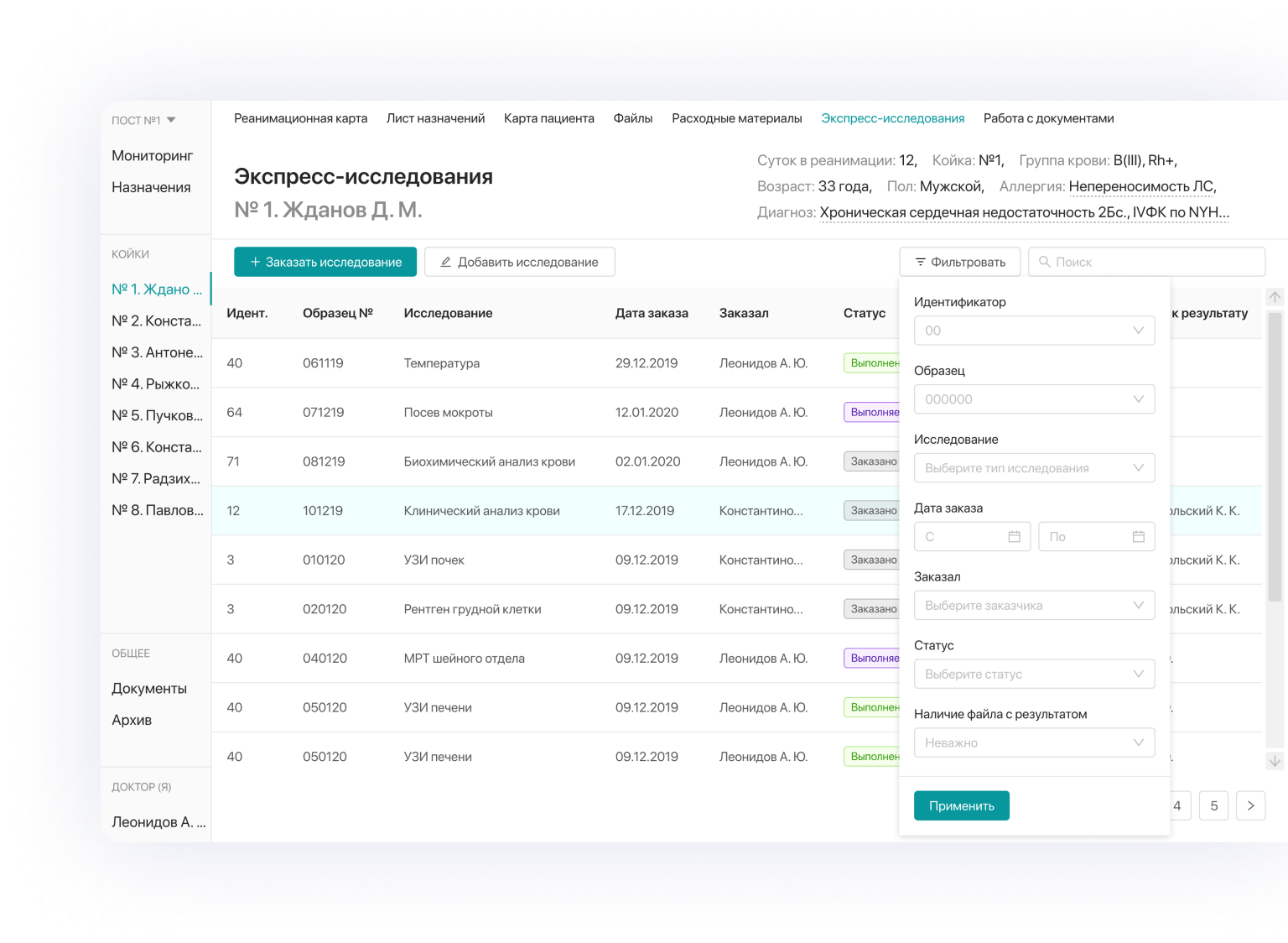Image resolution: width=1288 pixels, height=943 pixels.
Task: Open the Расходные материалы tab
Action: (736, 118)
